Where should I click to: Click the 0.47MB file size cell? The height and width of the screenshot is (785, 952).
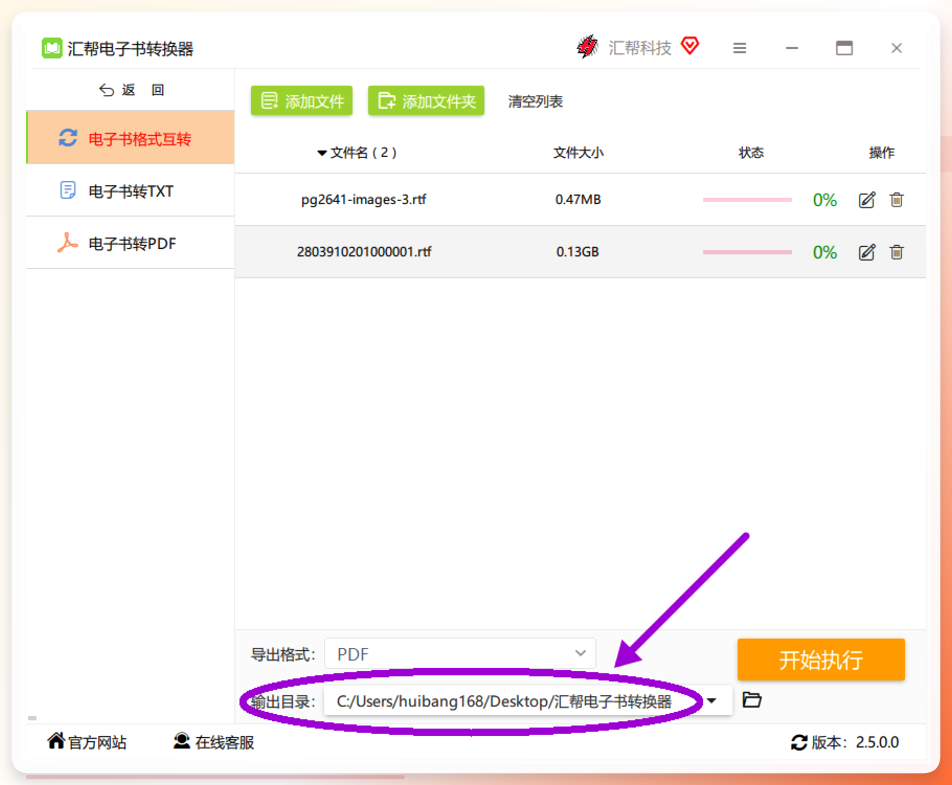pos(578,199)
